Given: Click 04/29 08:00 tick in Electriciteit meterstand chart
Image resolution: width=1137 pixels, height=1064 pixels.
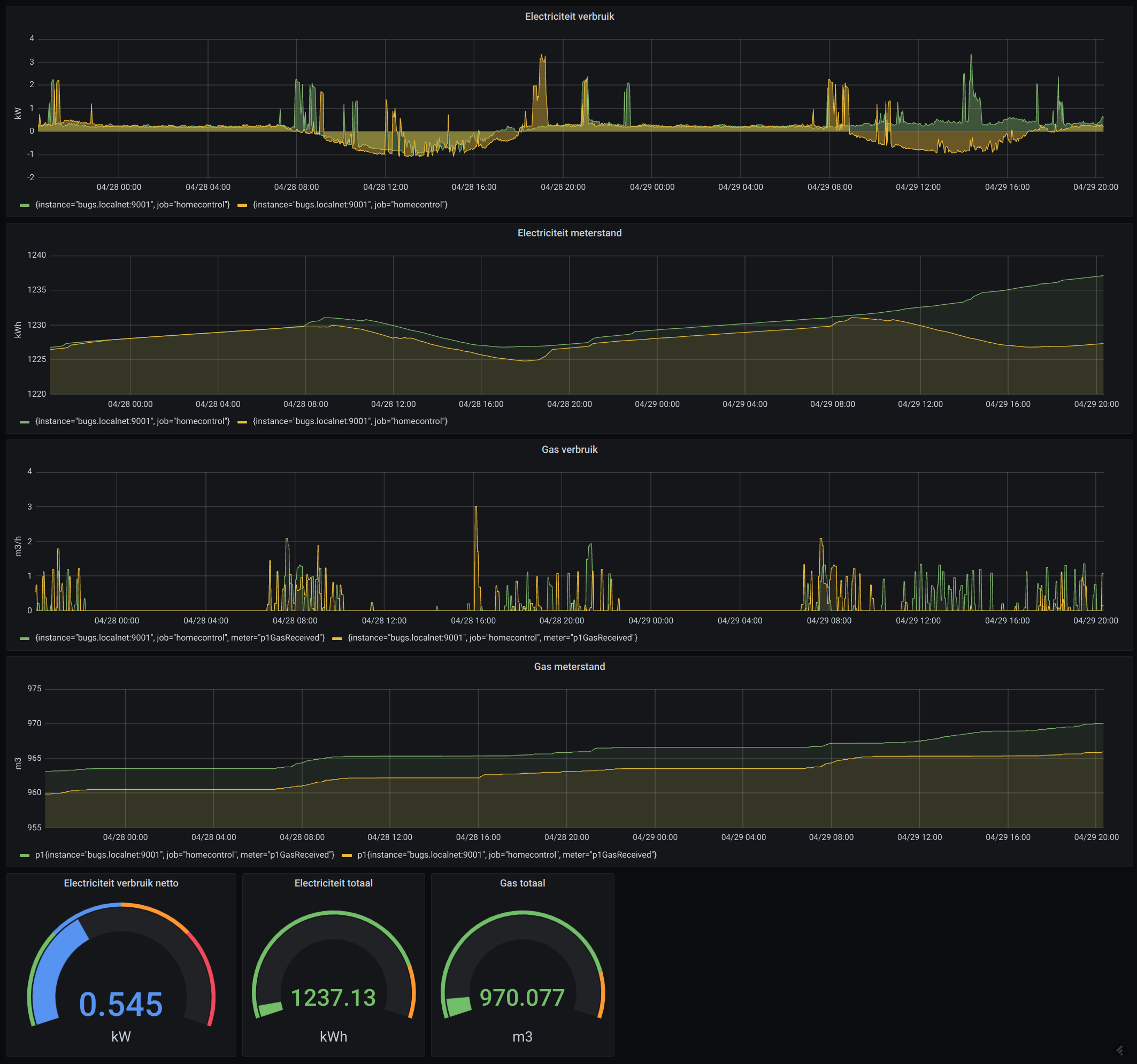Looking at the screenshot, I should [832, 404].
